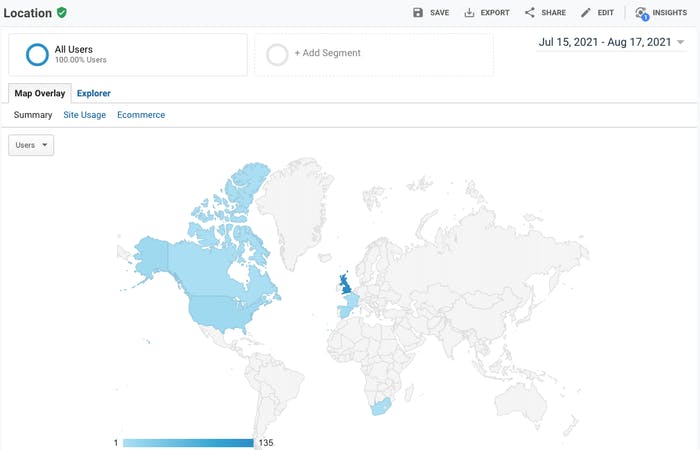This screenshot has height=450, width=700.
Task: Click the Share icon
Action: tap(529, 12)
